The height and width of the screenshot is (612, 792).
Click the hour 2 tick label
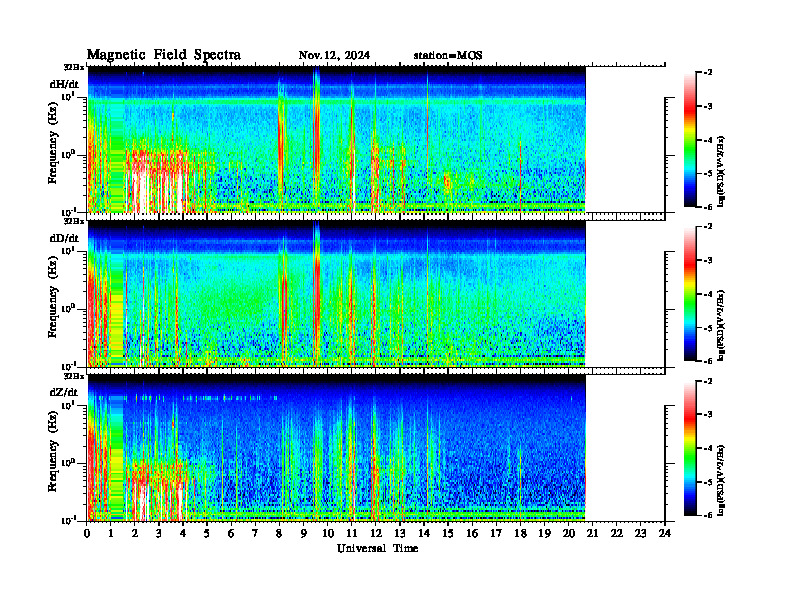135,533
